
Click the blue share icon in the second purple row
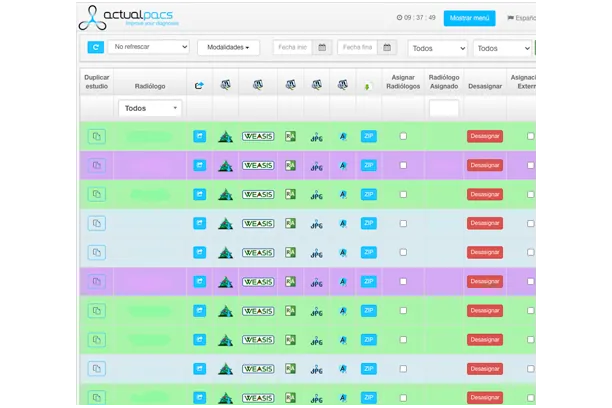point(199,282)
